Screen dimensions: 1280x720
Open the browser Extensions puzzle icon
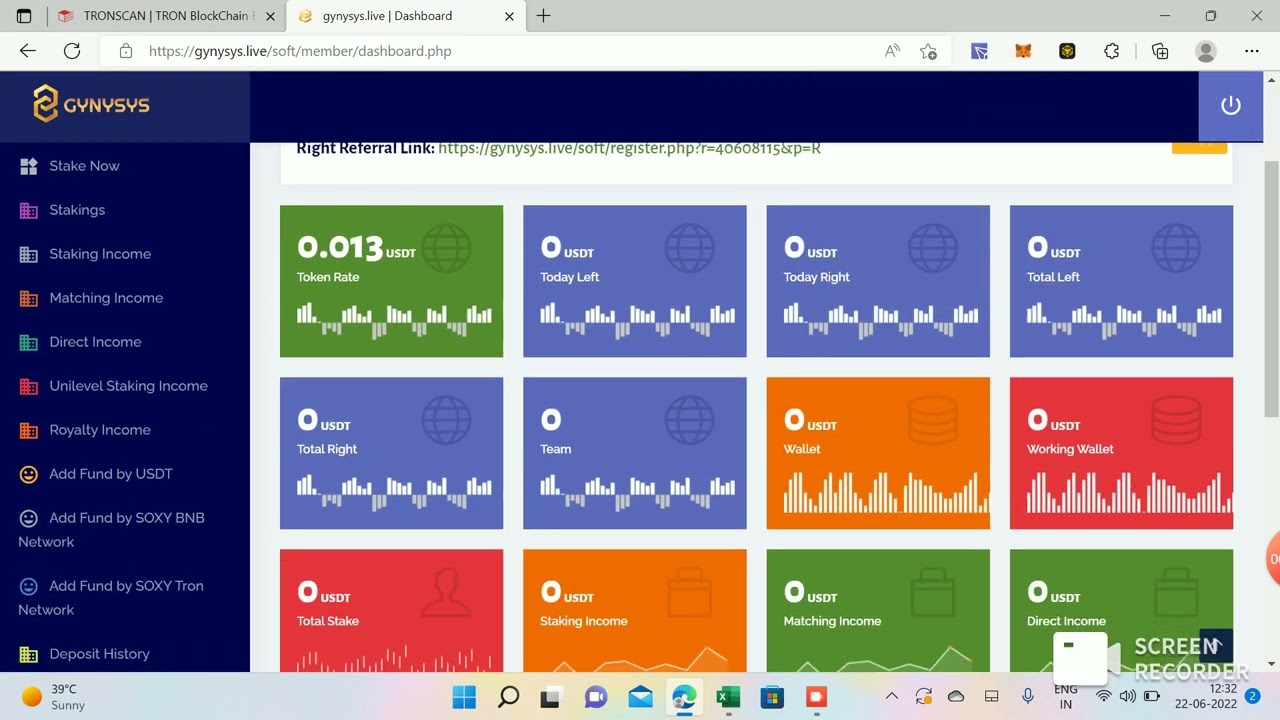[1111, 51]
